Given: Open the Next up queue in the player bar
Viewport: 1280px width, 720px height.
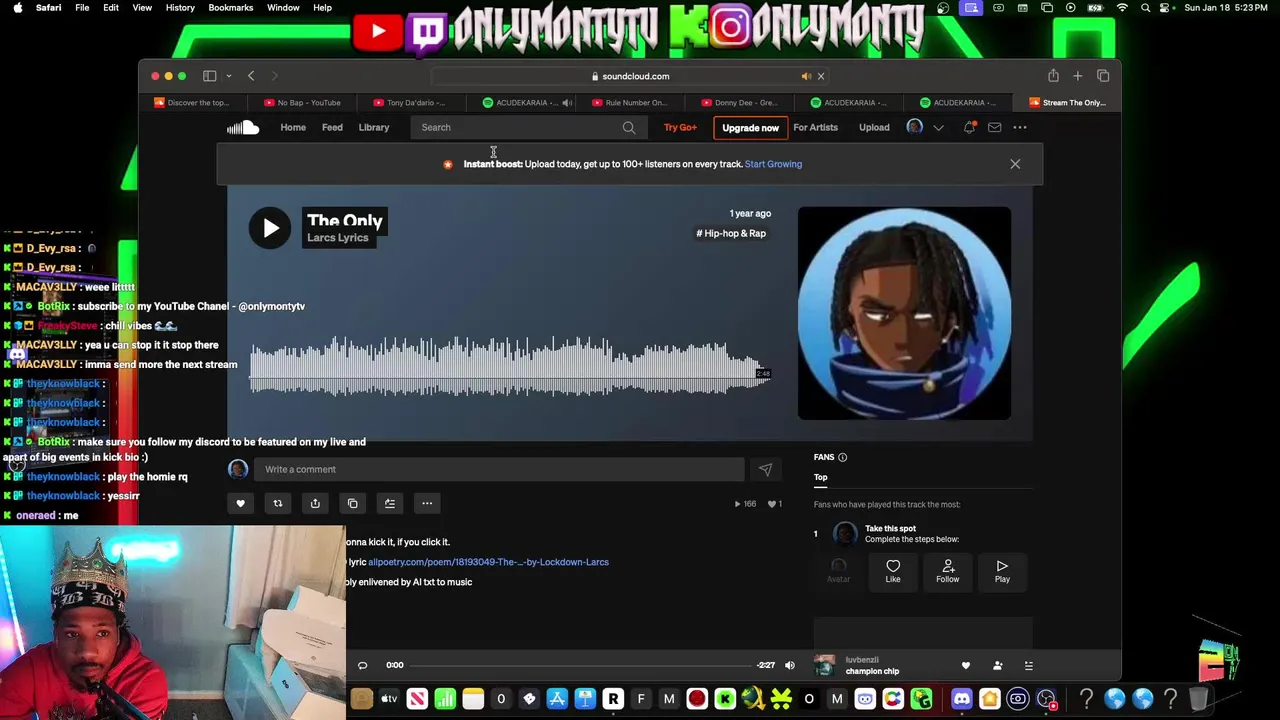Looking at the screenshot, I should pyautogui.click(x=1028, y=665).
